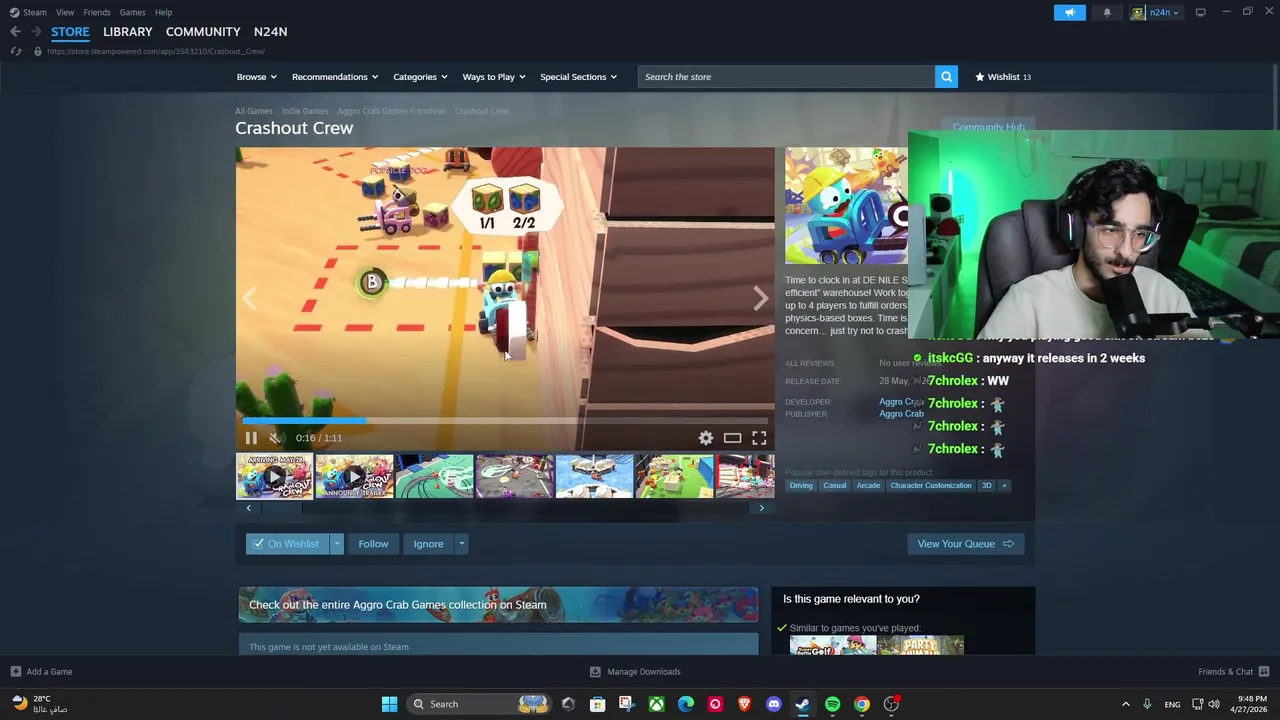Expand the Browse dropdown menu

click(256, 77)
